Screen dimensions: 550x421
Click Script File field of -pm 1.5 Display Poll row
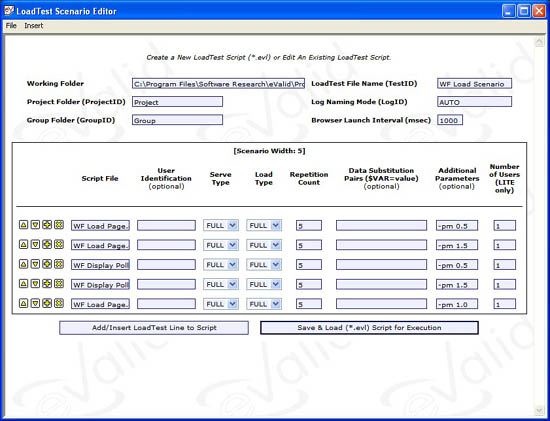coord(100,285)
